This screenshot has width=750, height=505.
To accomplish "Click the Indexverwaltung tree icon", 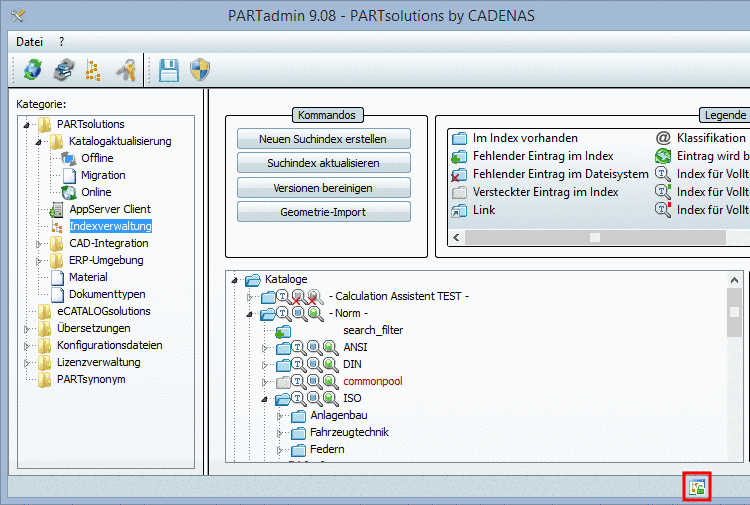I will pyautogui.click(x=57, y=227).
